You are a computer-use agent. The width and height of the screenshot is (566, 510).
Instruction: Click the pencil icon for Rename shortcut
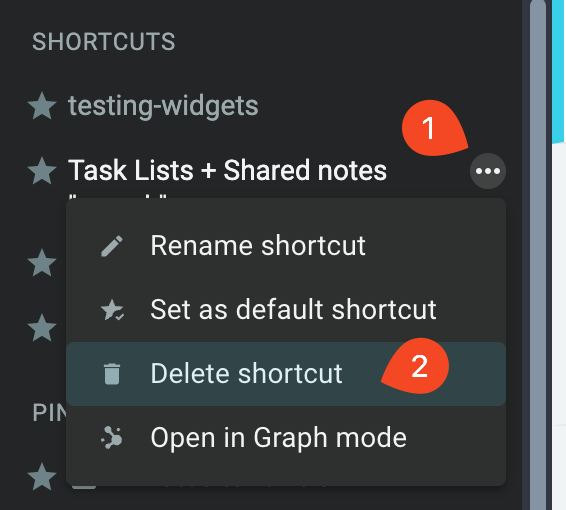[112, 246]
